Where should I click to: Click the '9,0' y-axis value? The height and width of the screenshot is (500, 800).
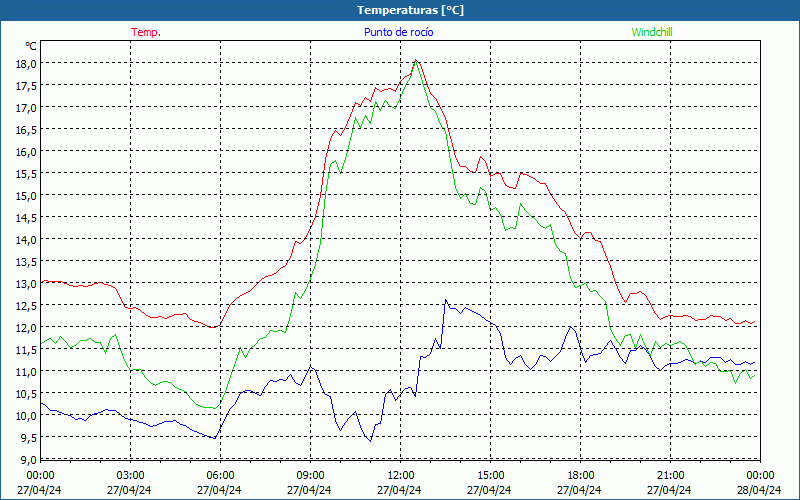pos(29,459)
